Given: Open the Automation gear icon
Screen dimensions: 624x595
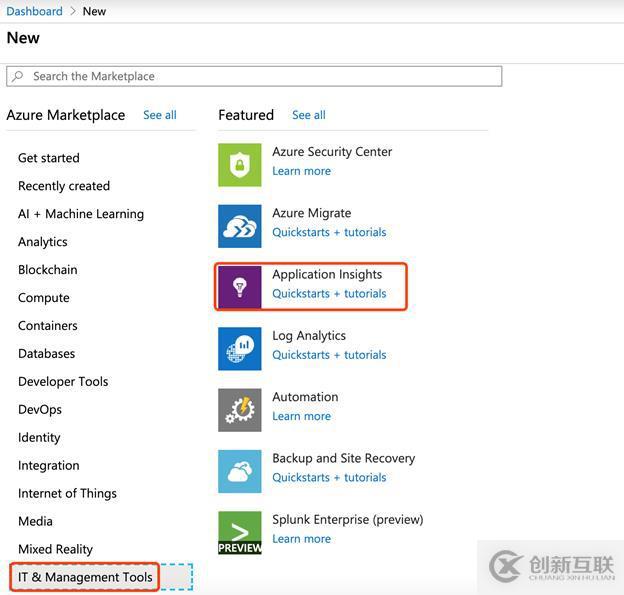Looking at the screenshot, I should [240, 410].
